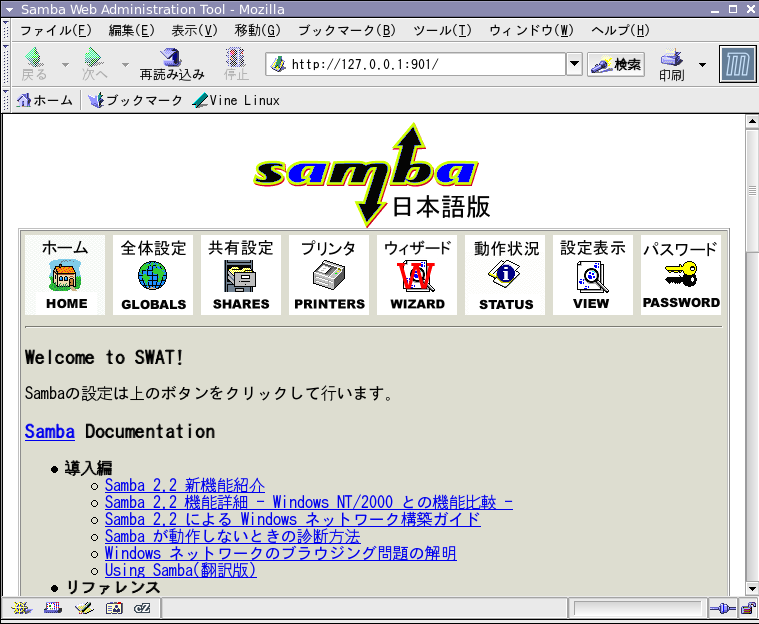Print the page with 印刷 icon
Screen dimensions: 759x624
coord(671,64)
